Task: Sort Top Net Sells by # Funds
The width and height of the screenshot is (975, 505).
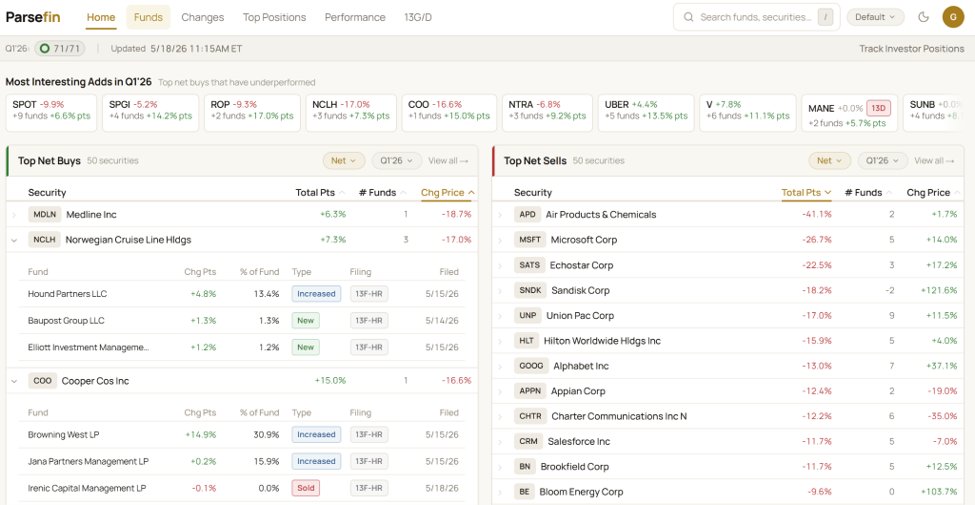Action: click(868, 193)
